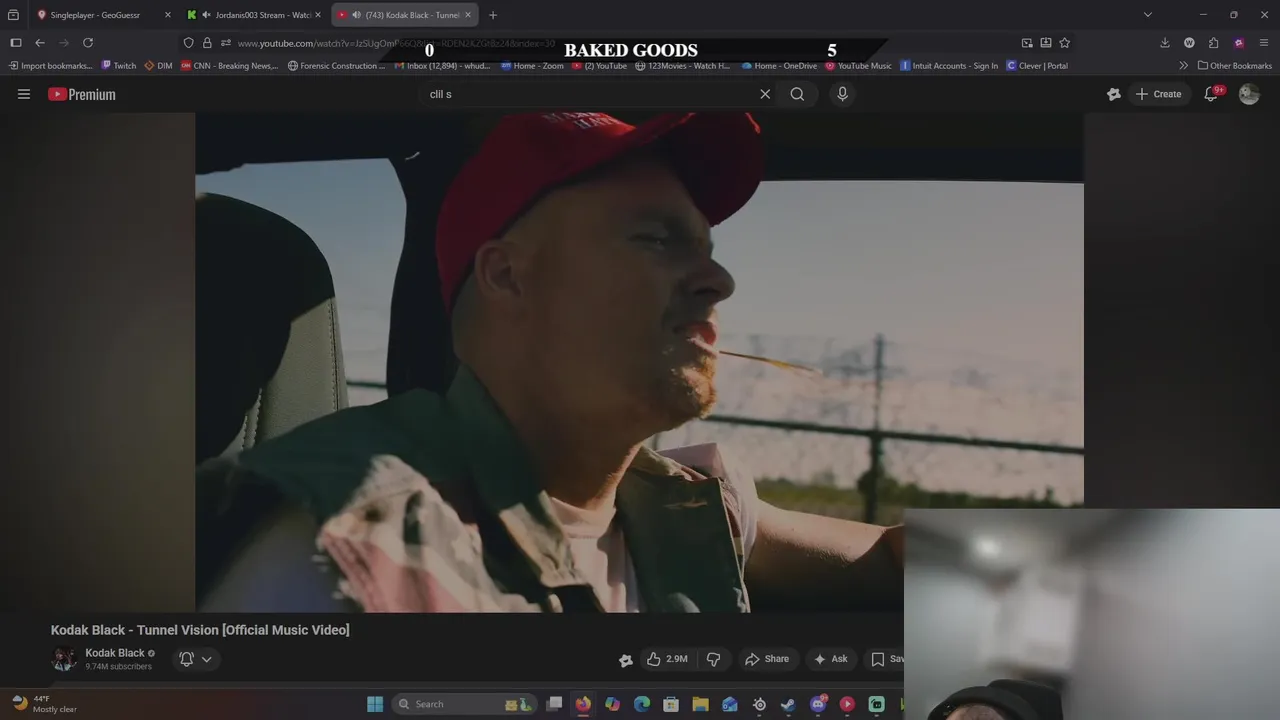
Task: Open the Firefox View icon
Action: point(13,15)
